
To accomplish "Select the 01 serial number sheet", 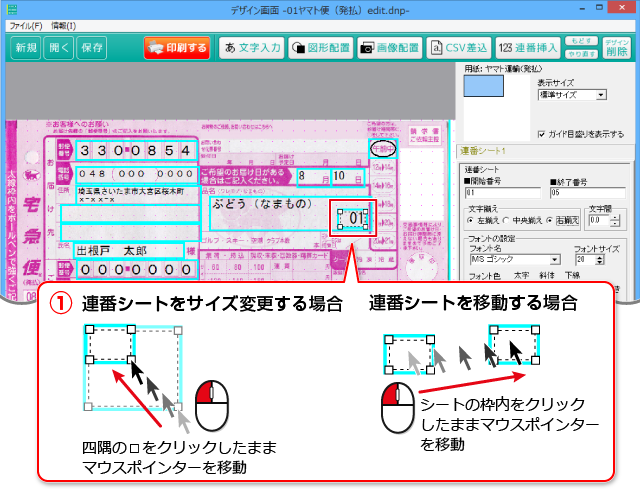I will [353, 219].
